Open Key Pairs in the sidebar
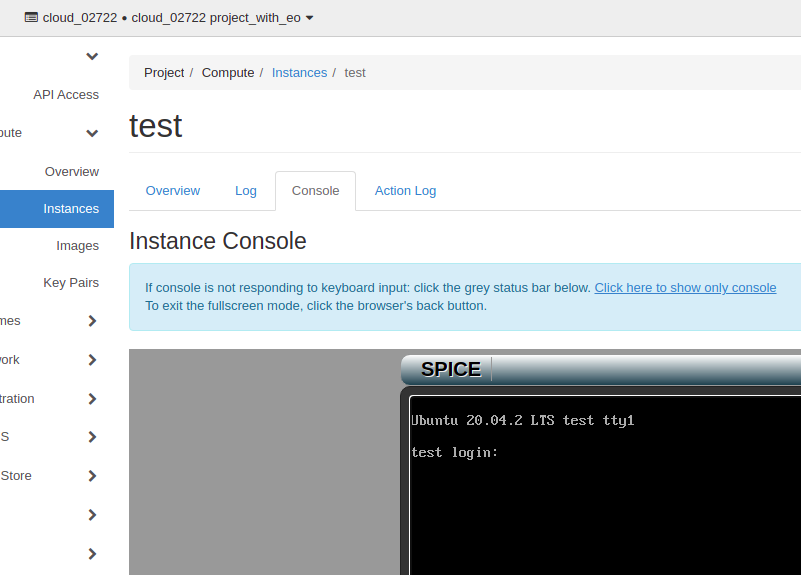Viewport: 801px width, 575px height. pos(70,283)
